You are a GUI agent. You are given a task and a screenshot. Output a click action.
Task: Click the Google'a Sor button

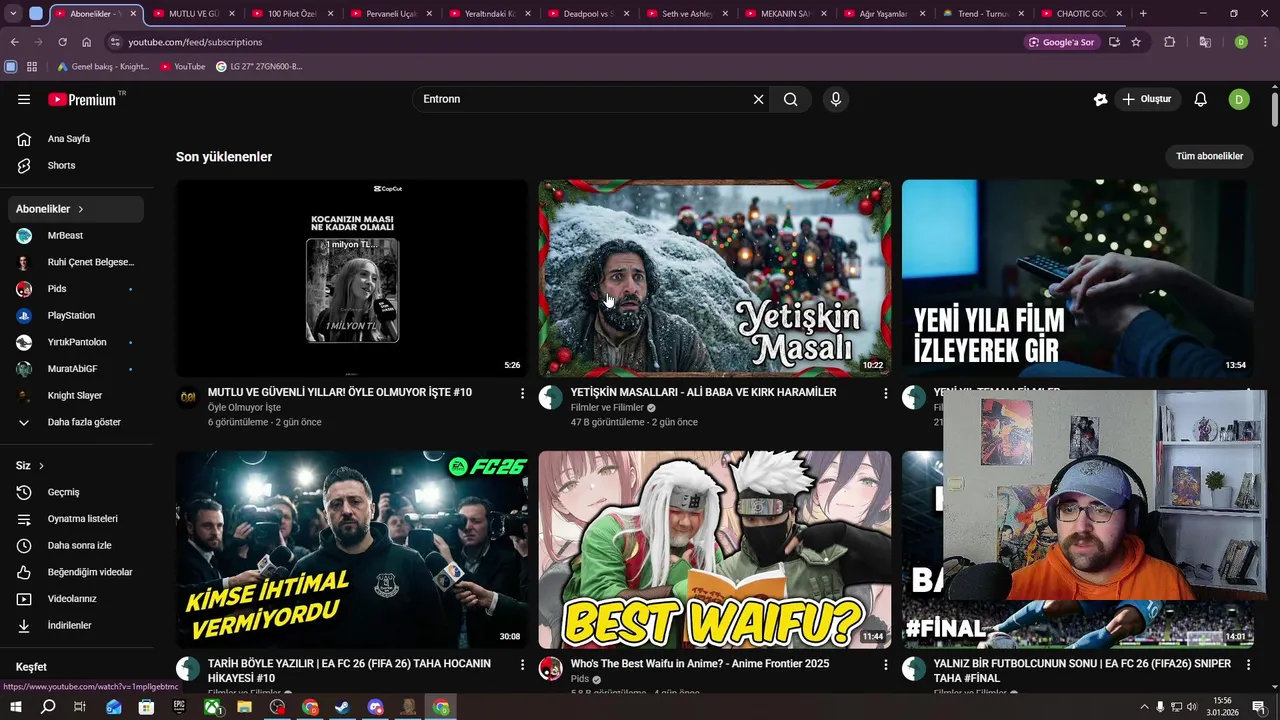[x=1061, y=42]
